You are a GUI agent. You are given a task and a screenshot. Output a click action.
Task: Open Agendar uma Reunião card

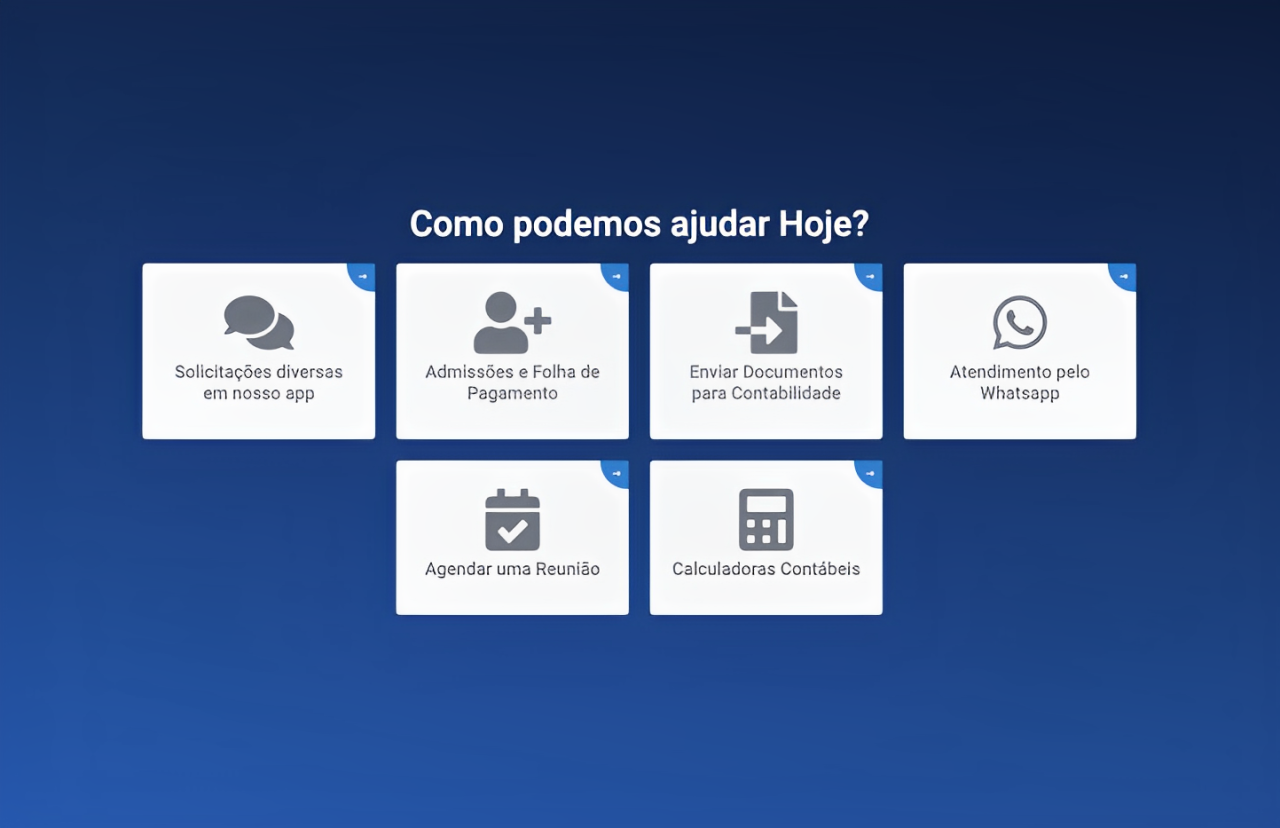coord(511,537)
